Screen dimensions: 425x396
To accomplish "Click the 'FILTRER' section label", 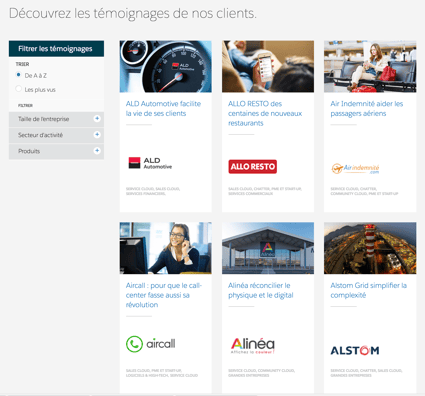I will point(25,105).
